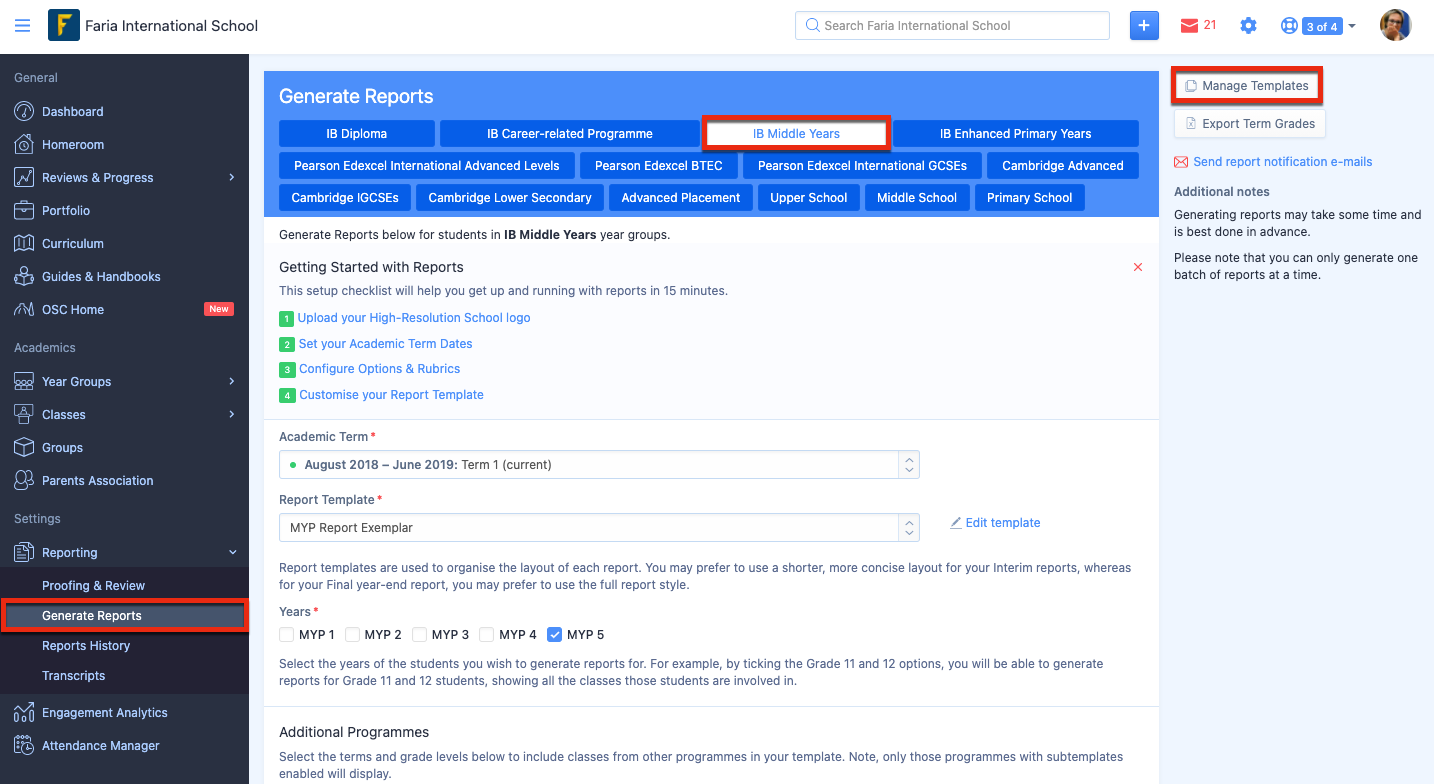Viewport: 1434px width, 784px height.
Task: Open the user profile avatar
Action: coord(1395,25)
